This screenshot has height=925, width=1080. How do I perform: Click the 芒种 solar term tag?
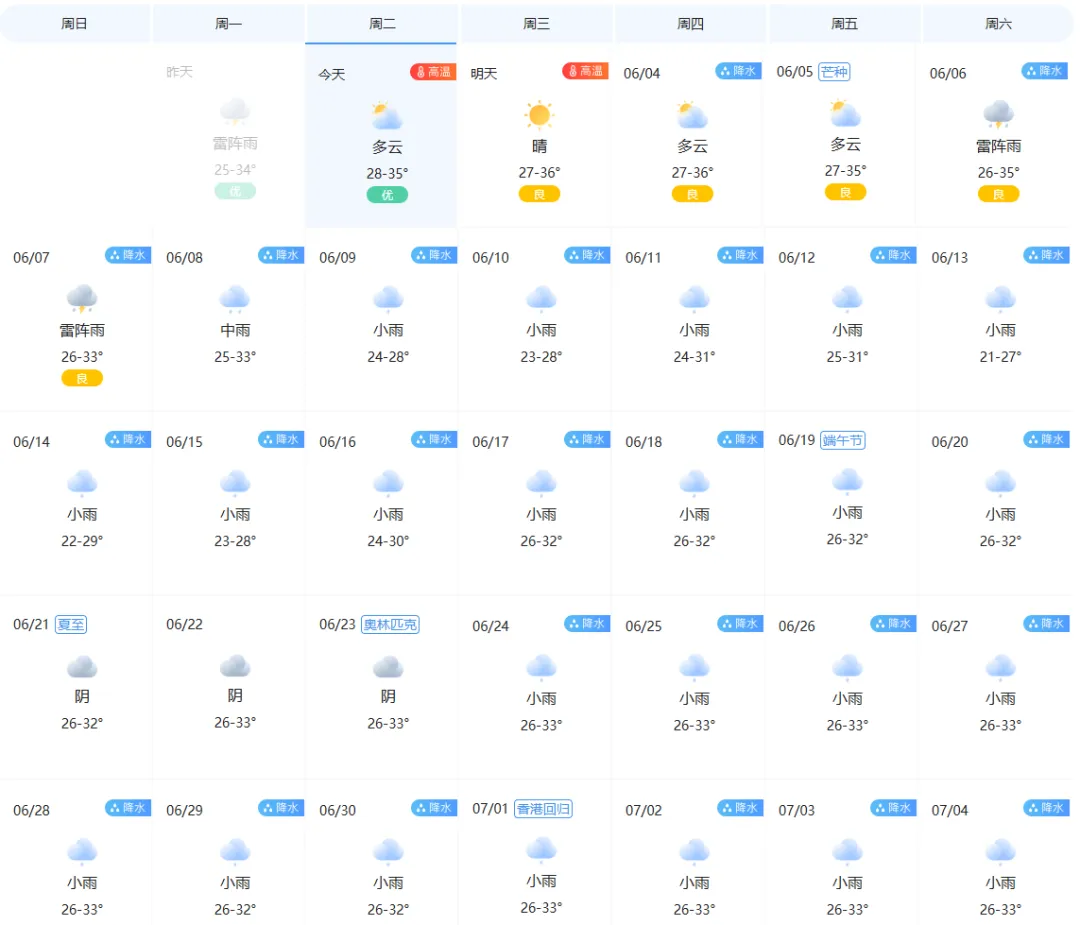click(x=834, y=72)
